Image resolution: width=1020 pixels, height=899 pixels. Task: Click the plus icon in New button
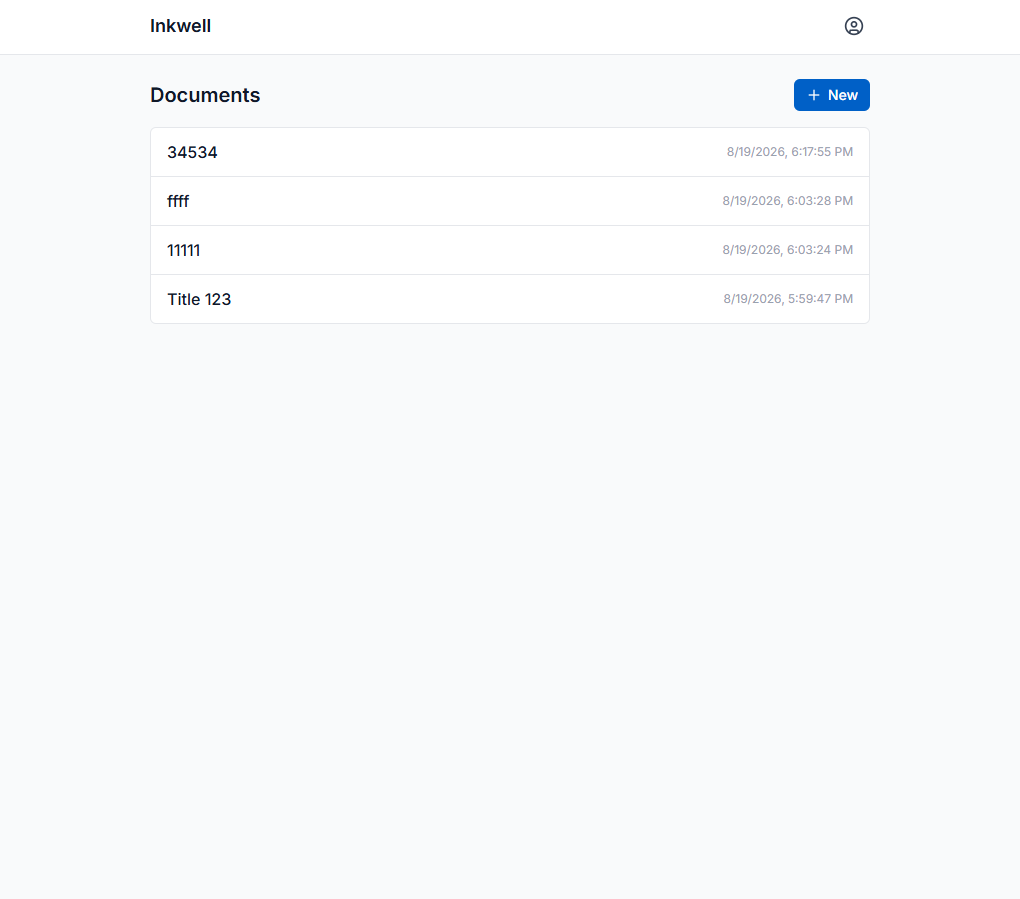813,95
